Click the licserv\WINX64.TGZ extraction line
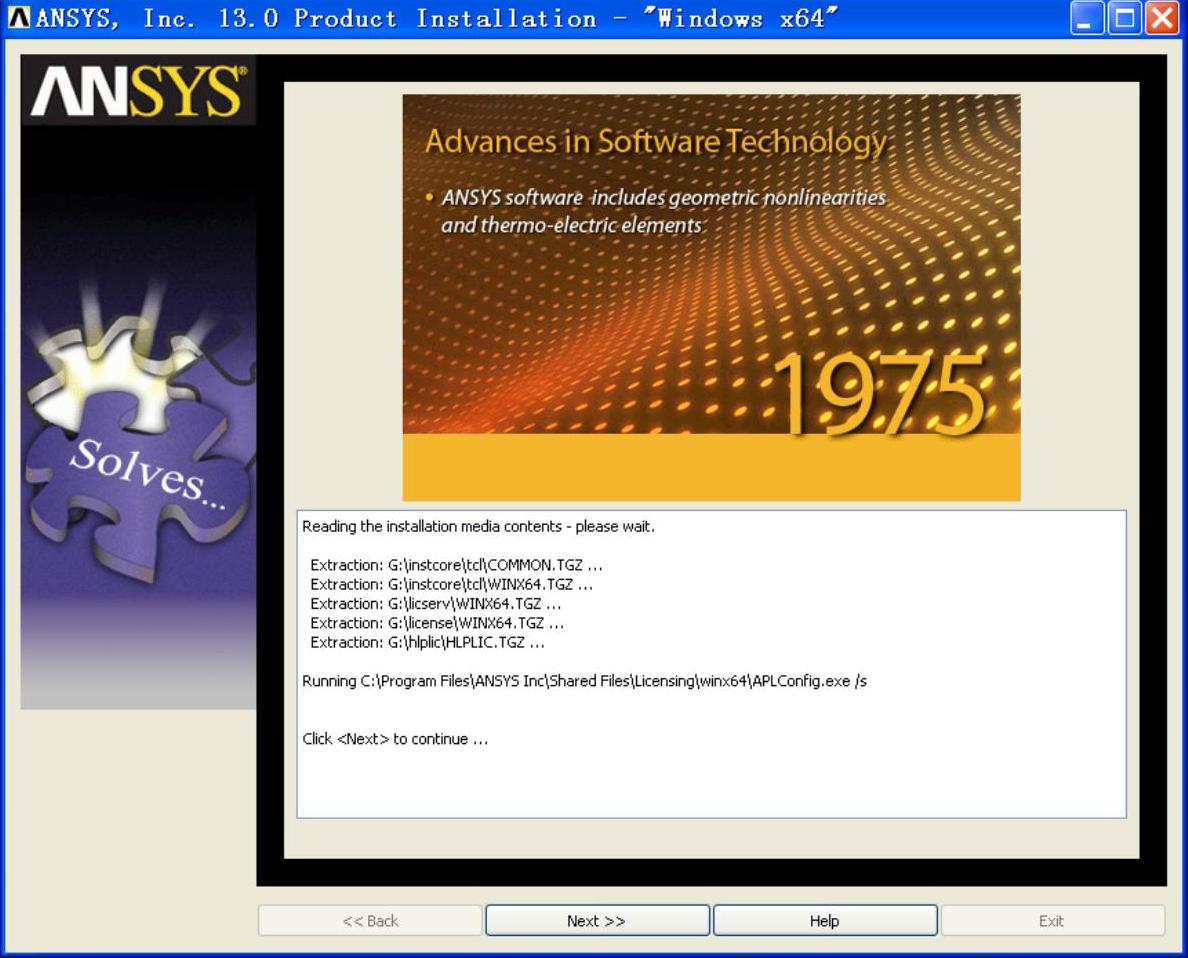 (436, 603)
